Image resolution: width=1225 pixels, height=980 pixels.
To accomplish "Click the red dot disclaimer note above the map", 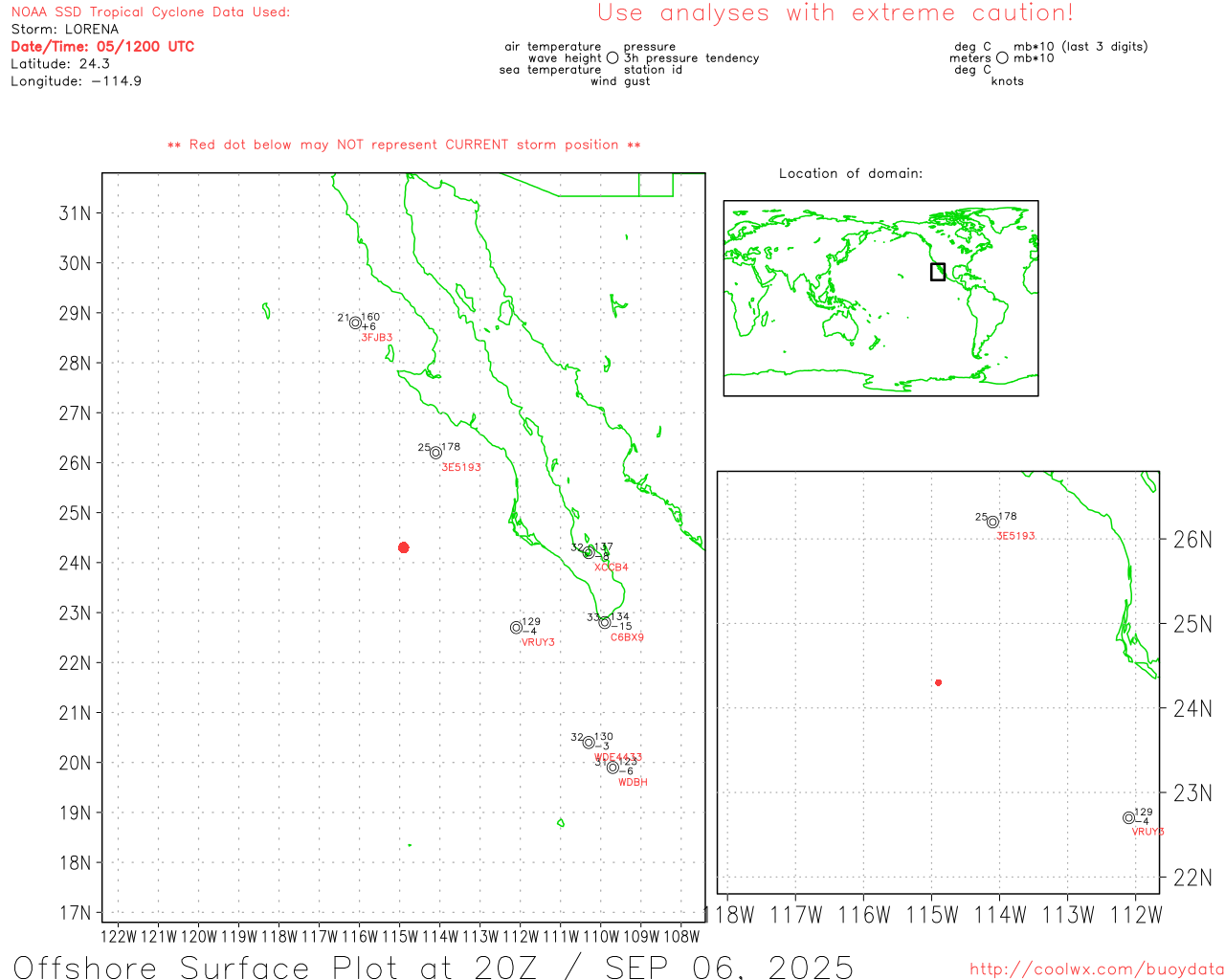I will point(404,145).
